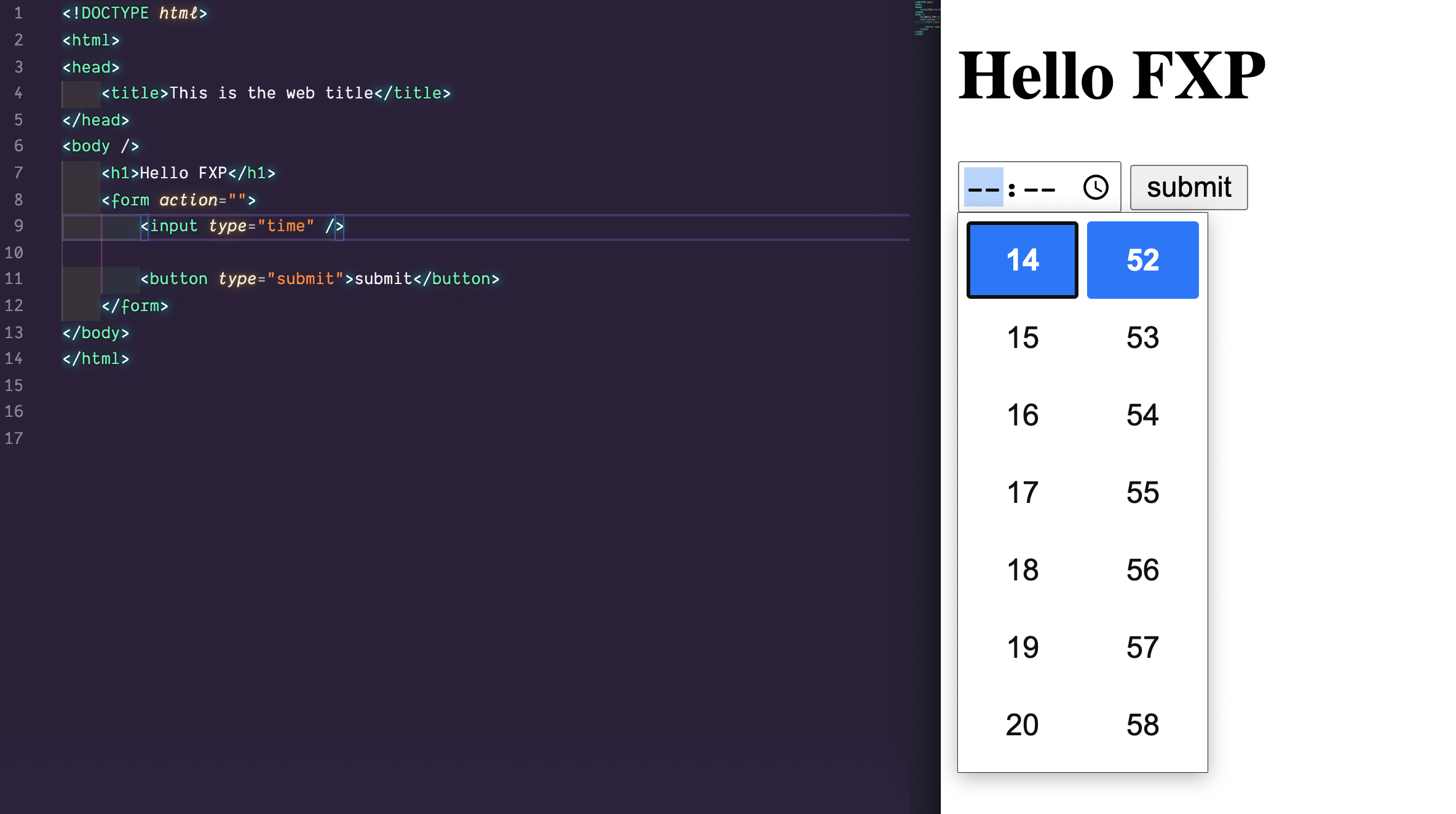
Task: Select minute 52 in the time picker
Action: (1142, 260)
